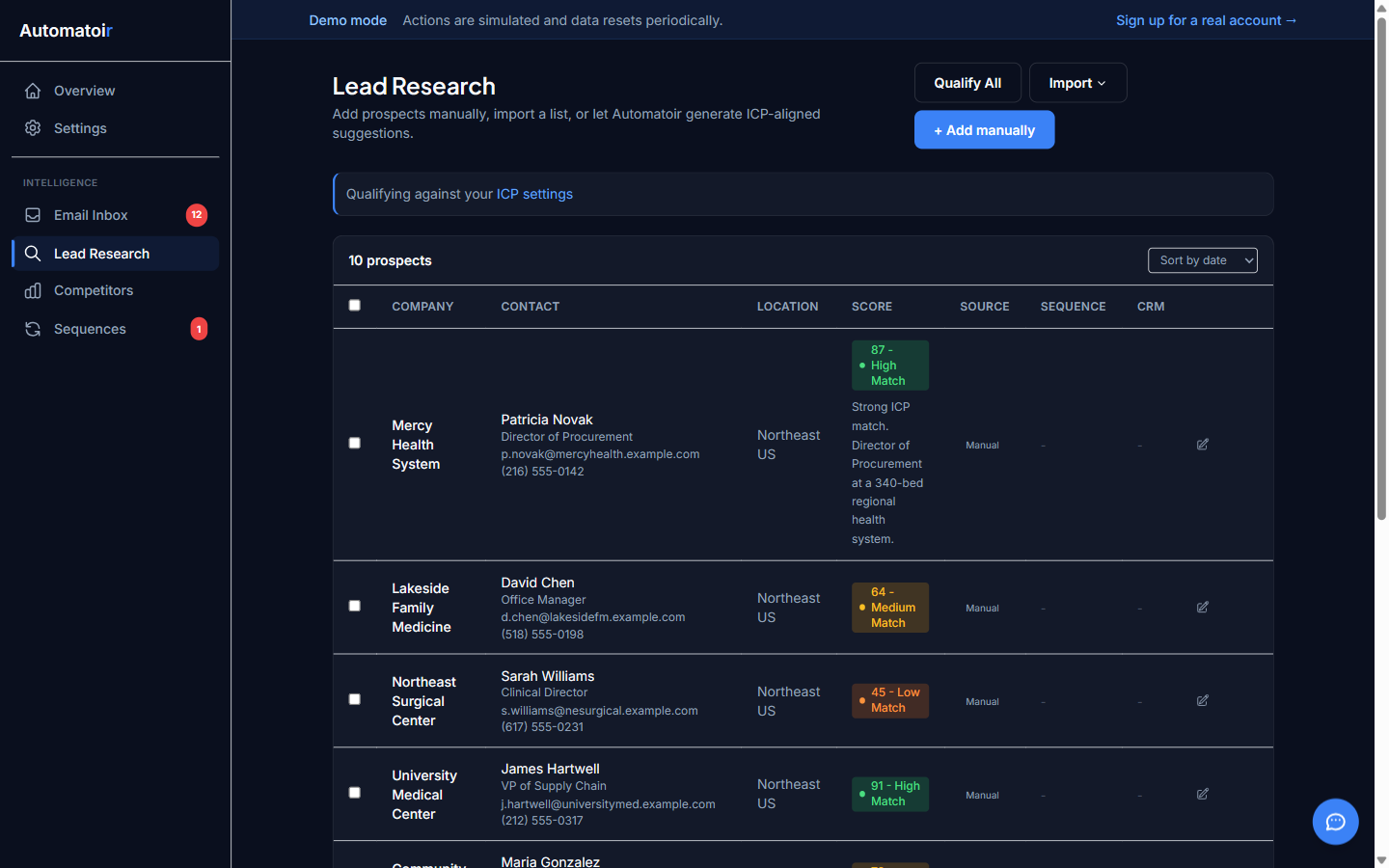The height and width of the screenshot is (868, 1389).
Task: Click the Location column header
Action: [787, 307]
